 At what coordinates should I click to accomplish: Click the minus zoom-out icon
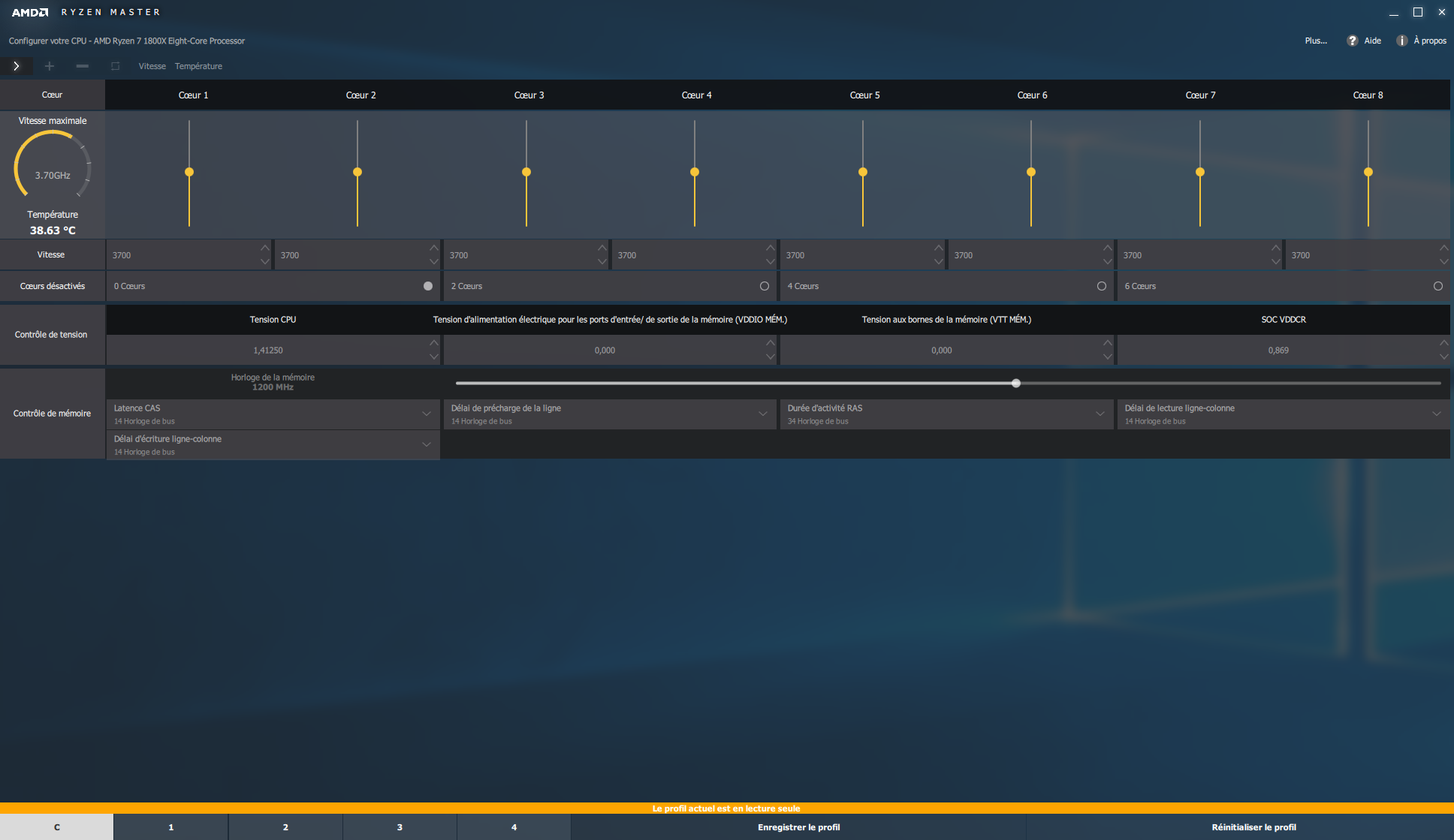(83, 66)
